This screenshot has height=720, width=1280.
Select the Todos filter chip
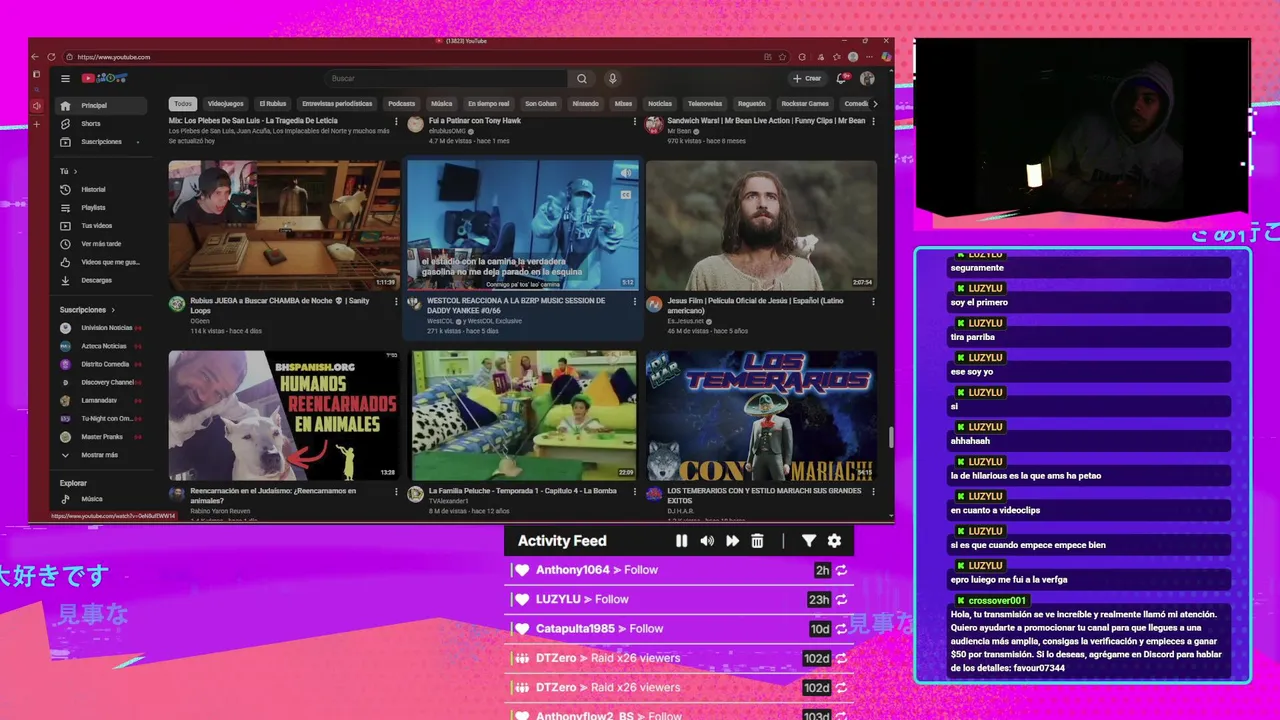point(183,104)
